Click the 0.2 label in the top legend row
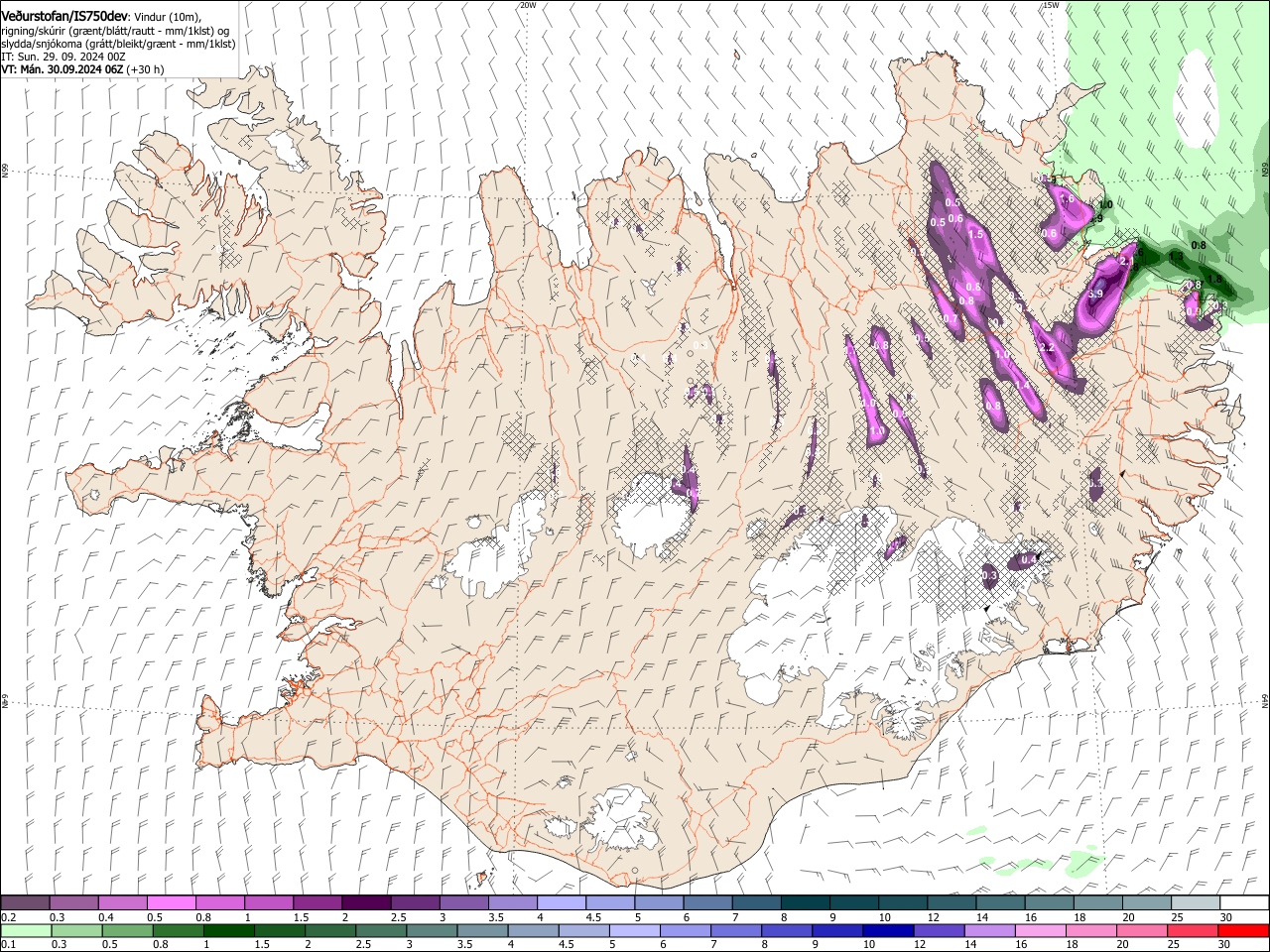Viewport: 1270px width, 952px height. click(9, 917)
